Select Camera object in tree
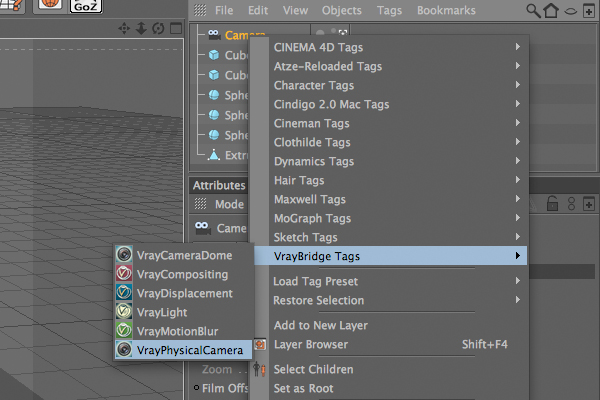The width and height of the screenshot is (600, 400). 237,35
